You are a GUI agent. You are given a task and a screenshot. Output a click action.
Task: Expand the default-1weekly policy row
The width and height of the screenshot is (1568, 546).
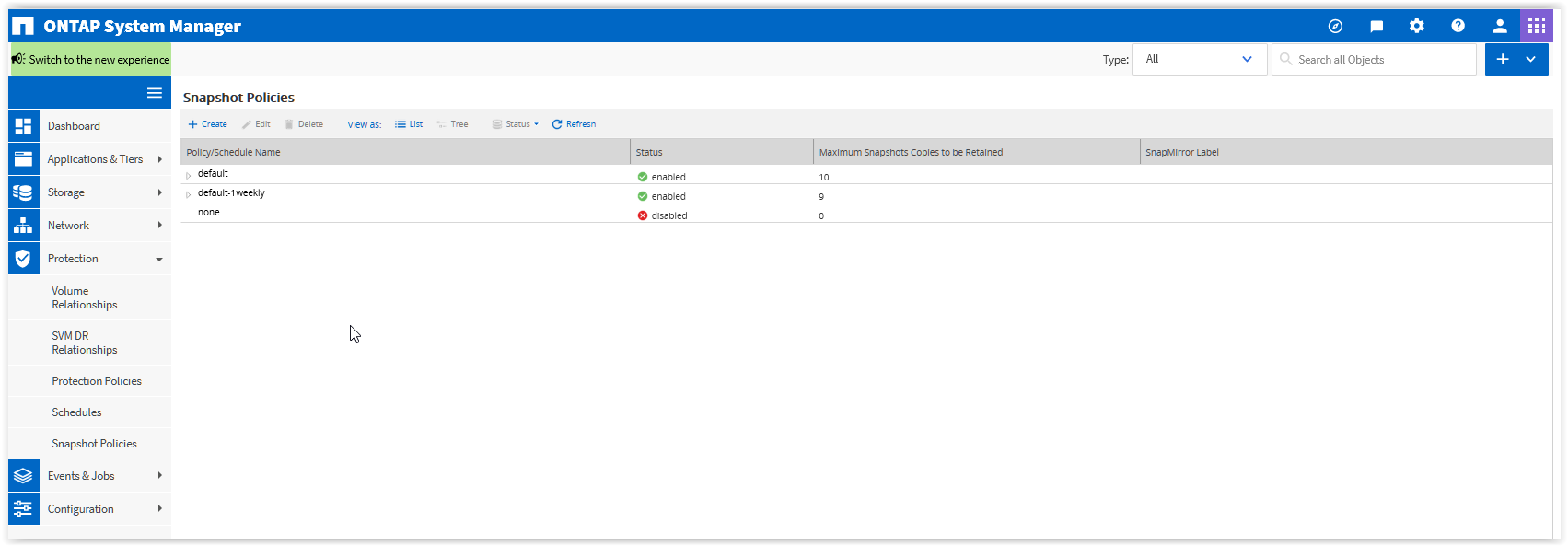click(189, 194)
